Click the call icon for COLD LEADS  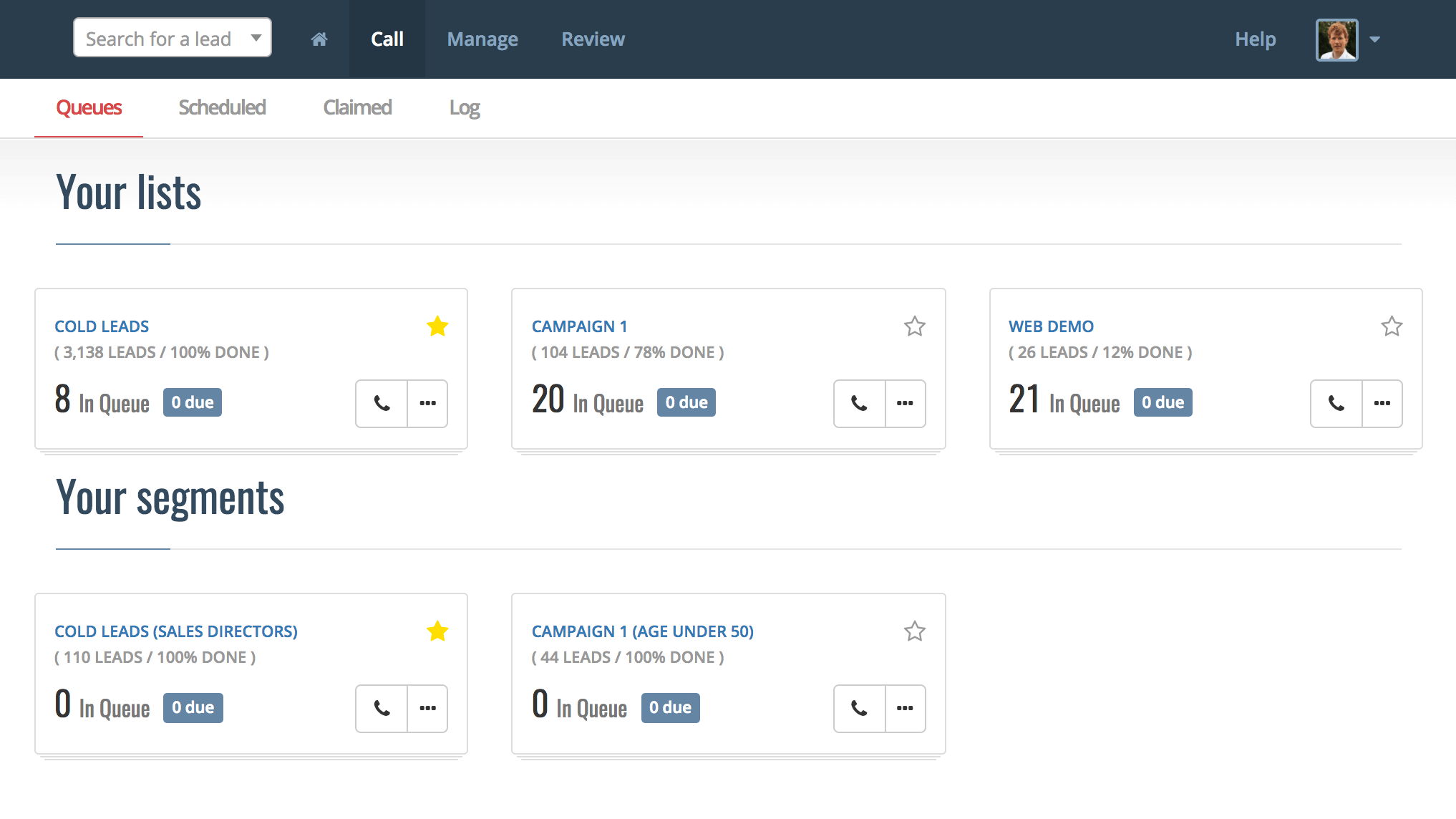click(x=381, y=402)
